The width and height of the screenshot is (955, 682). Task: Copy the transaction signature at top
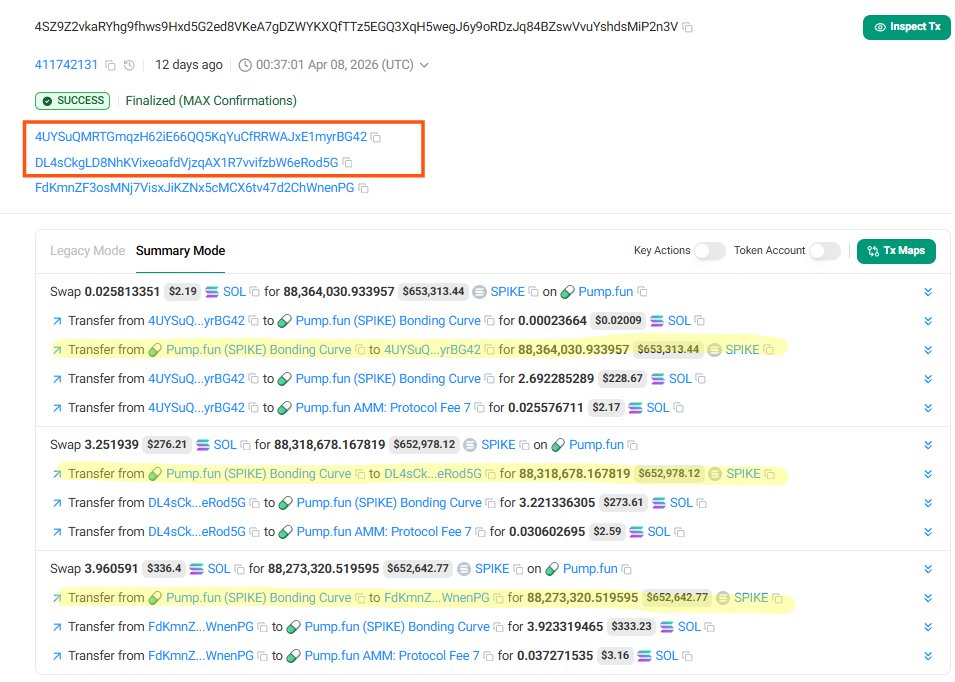688,27
